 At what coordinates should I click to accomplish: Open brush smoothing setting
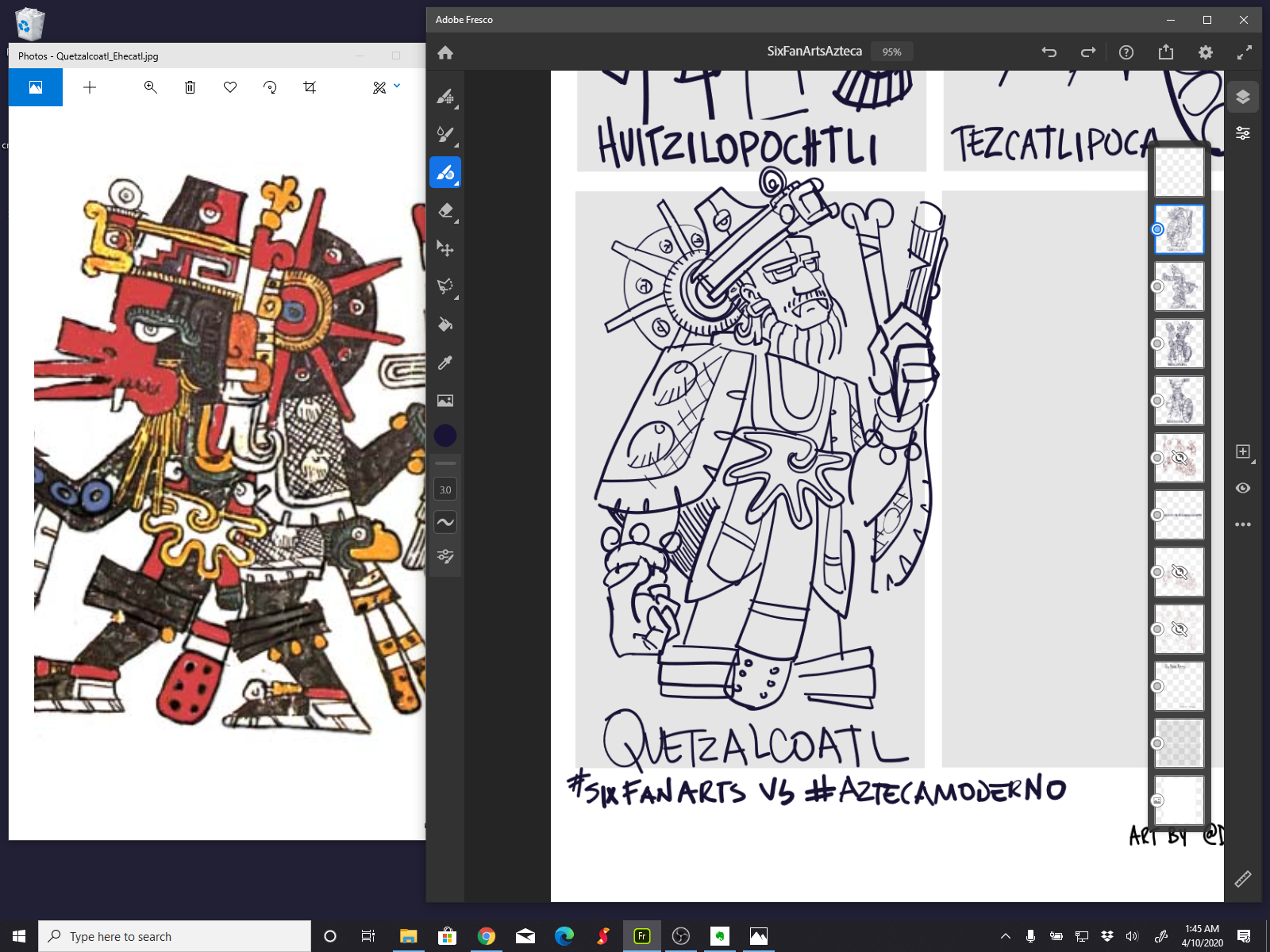point(445,522)
